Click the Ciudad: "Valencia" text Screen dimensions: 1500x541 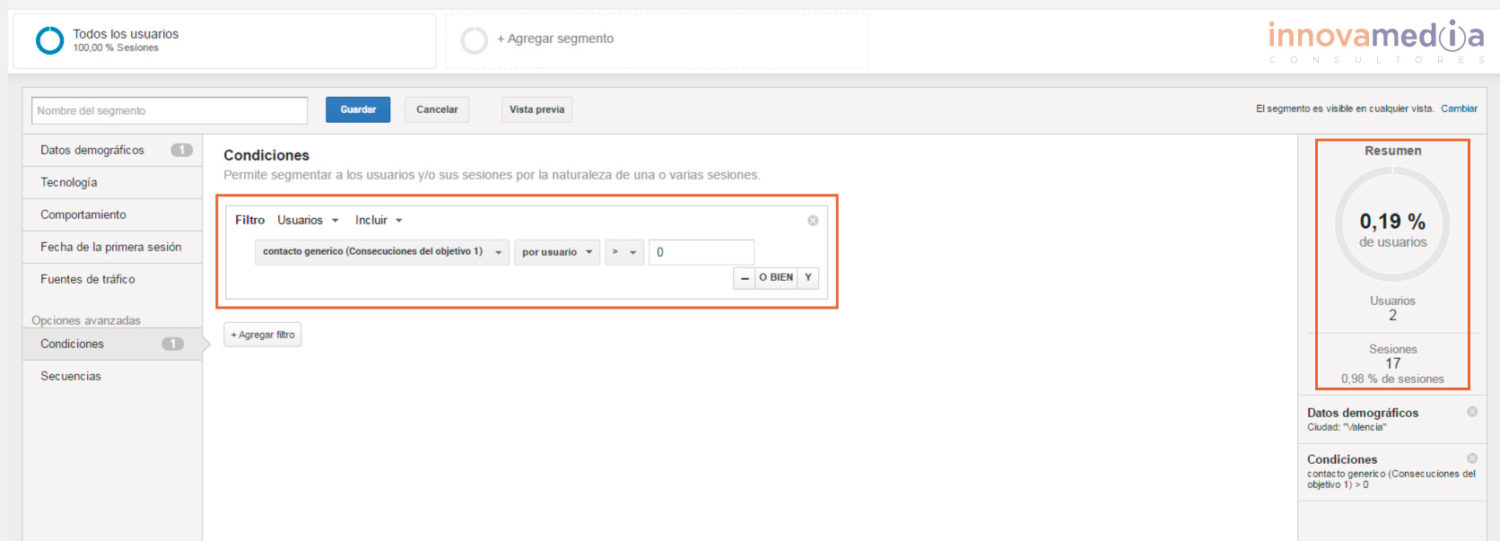tap(1347, 427)
